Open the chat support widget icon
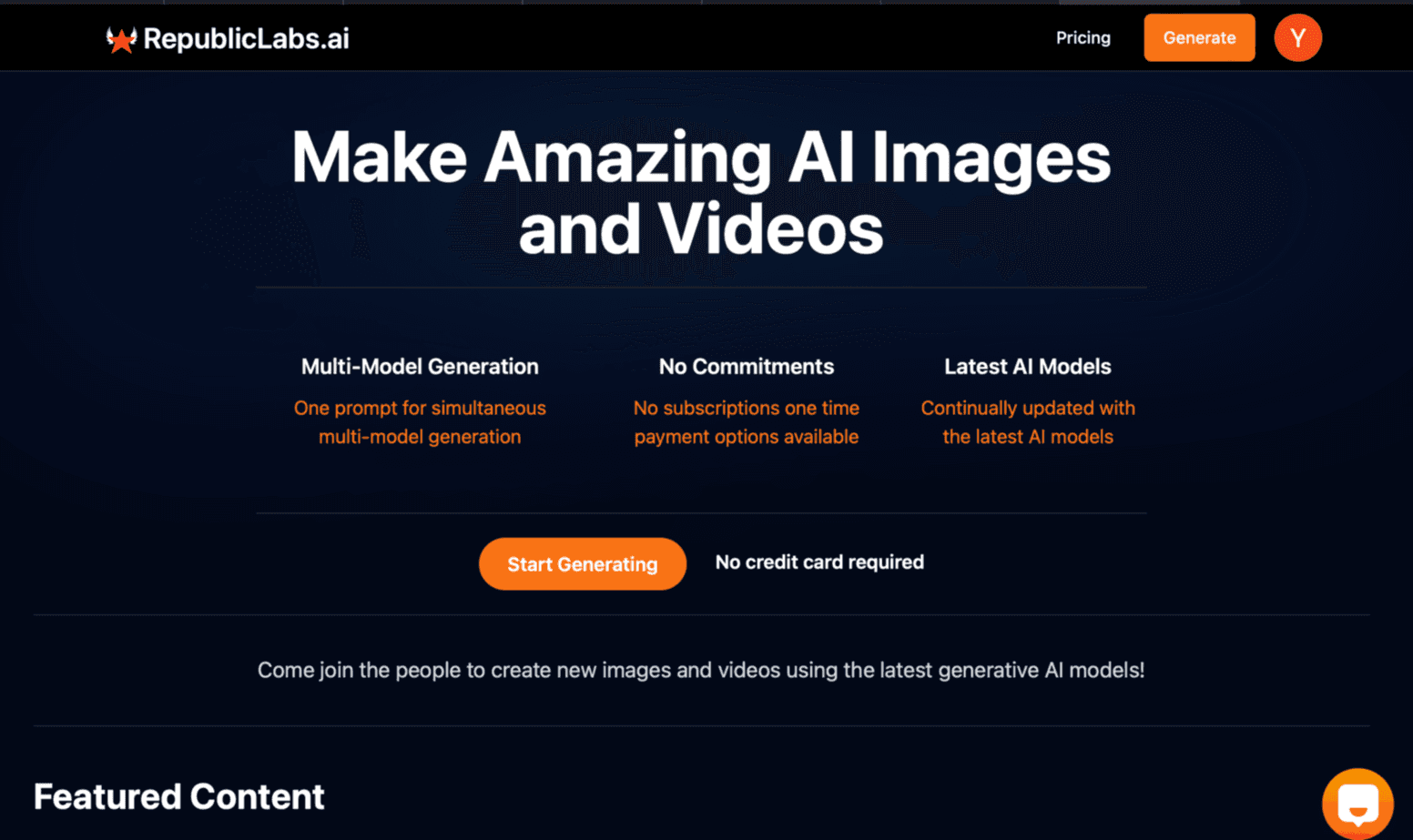 1357,805
